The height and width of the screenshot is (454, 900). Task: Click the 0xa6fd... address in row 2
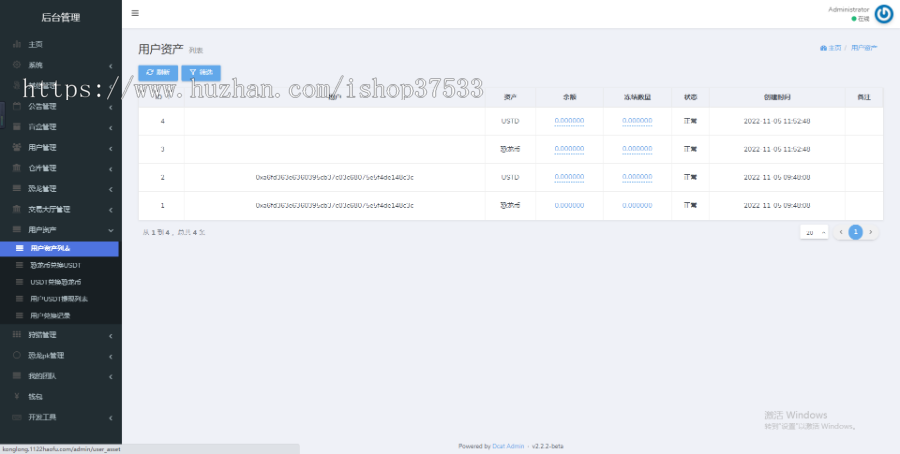tap(335, 177)
